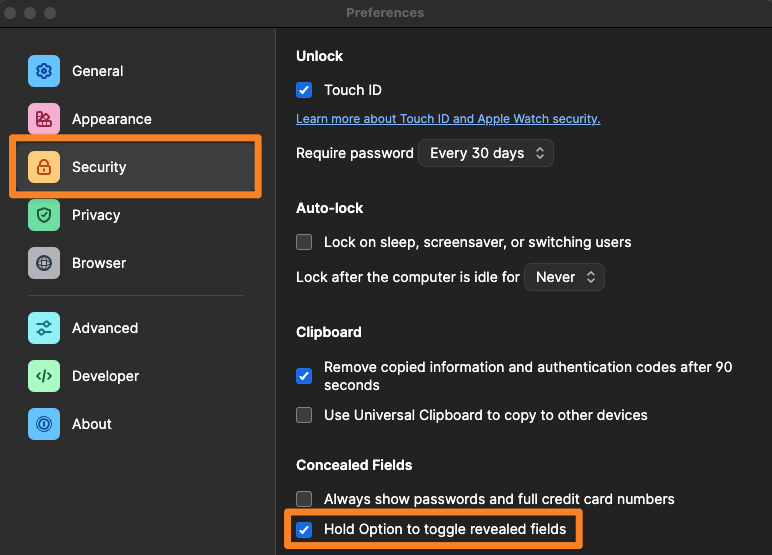This screenshot has height=555, width=772.
Task: Click the Advanced sliders icon
Action: tap(44, 328)
